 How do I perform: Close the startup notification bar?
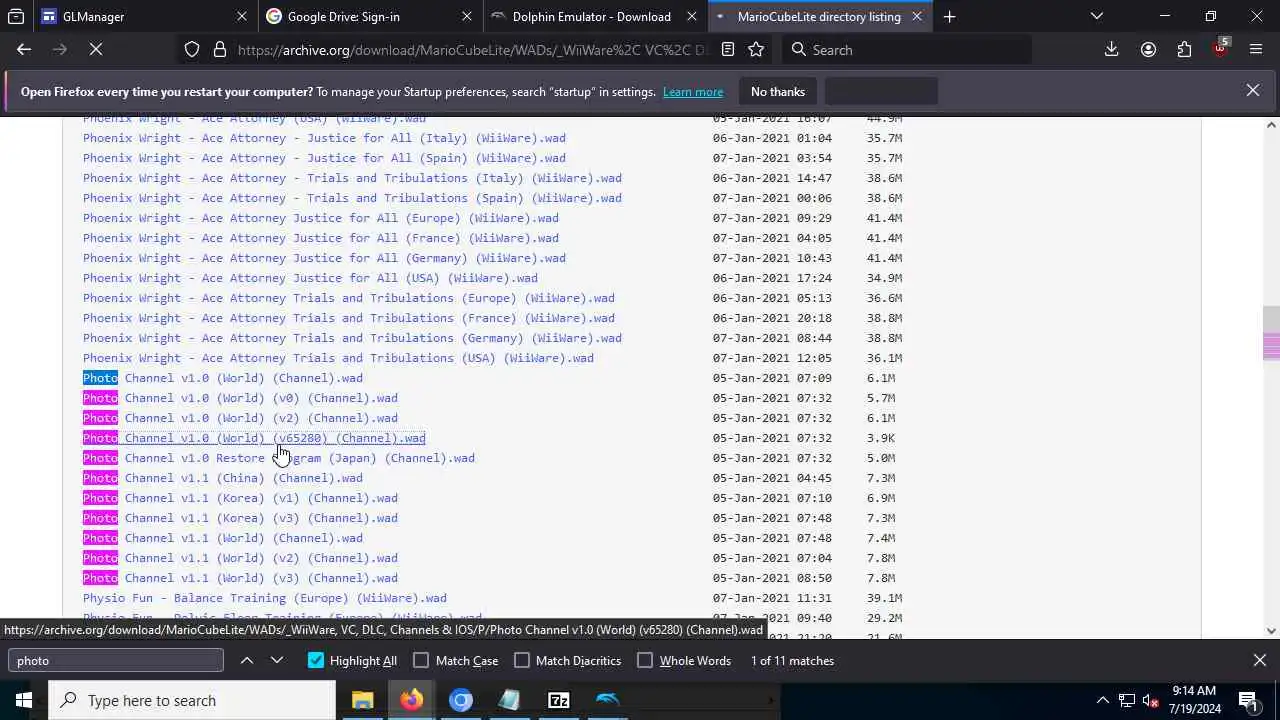(1252, 91)
